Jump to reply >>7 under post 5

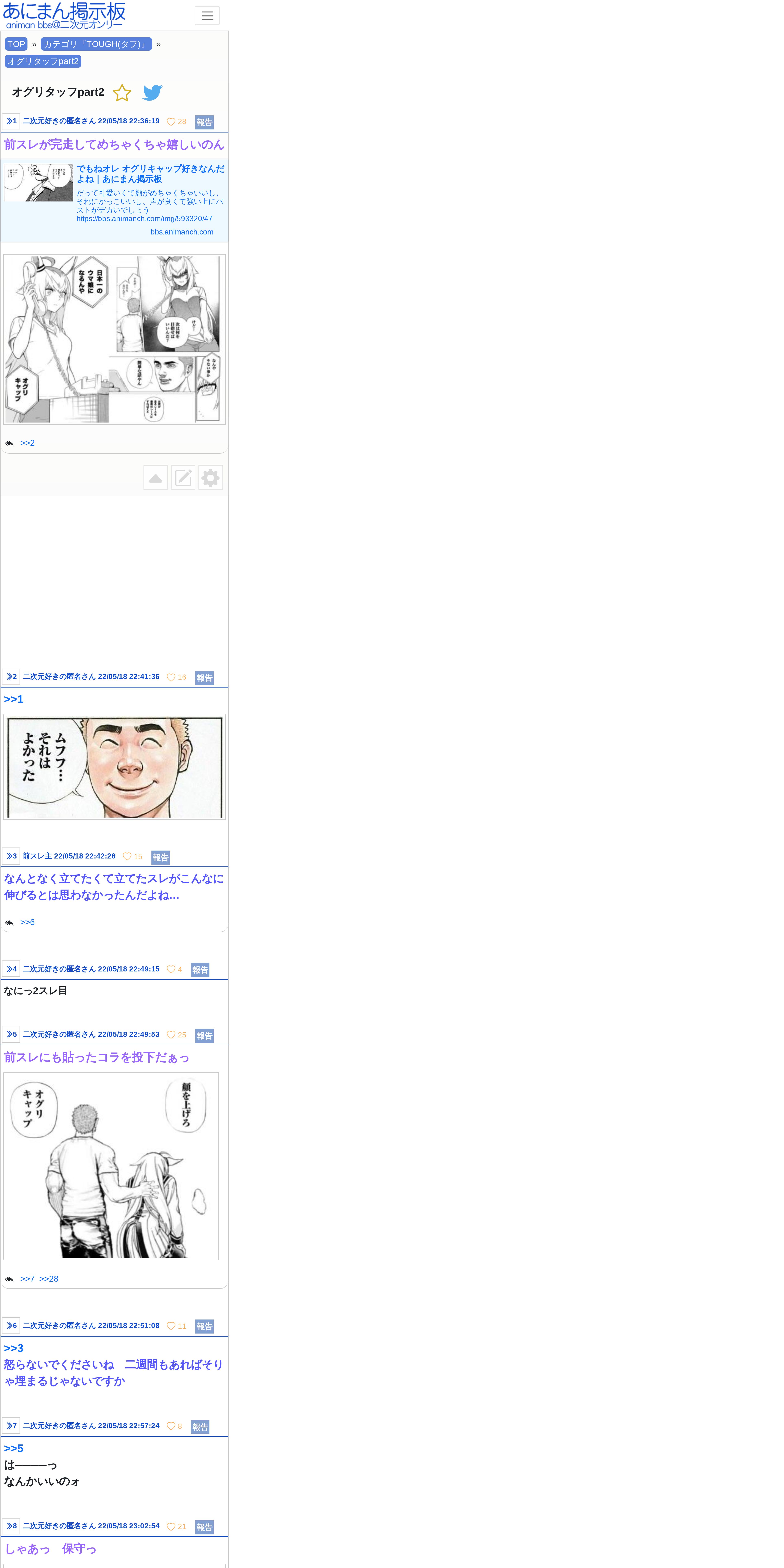tap(27, 1279)
